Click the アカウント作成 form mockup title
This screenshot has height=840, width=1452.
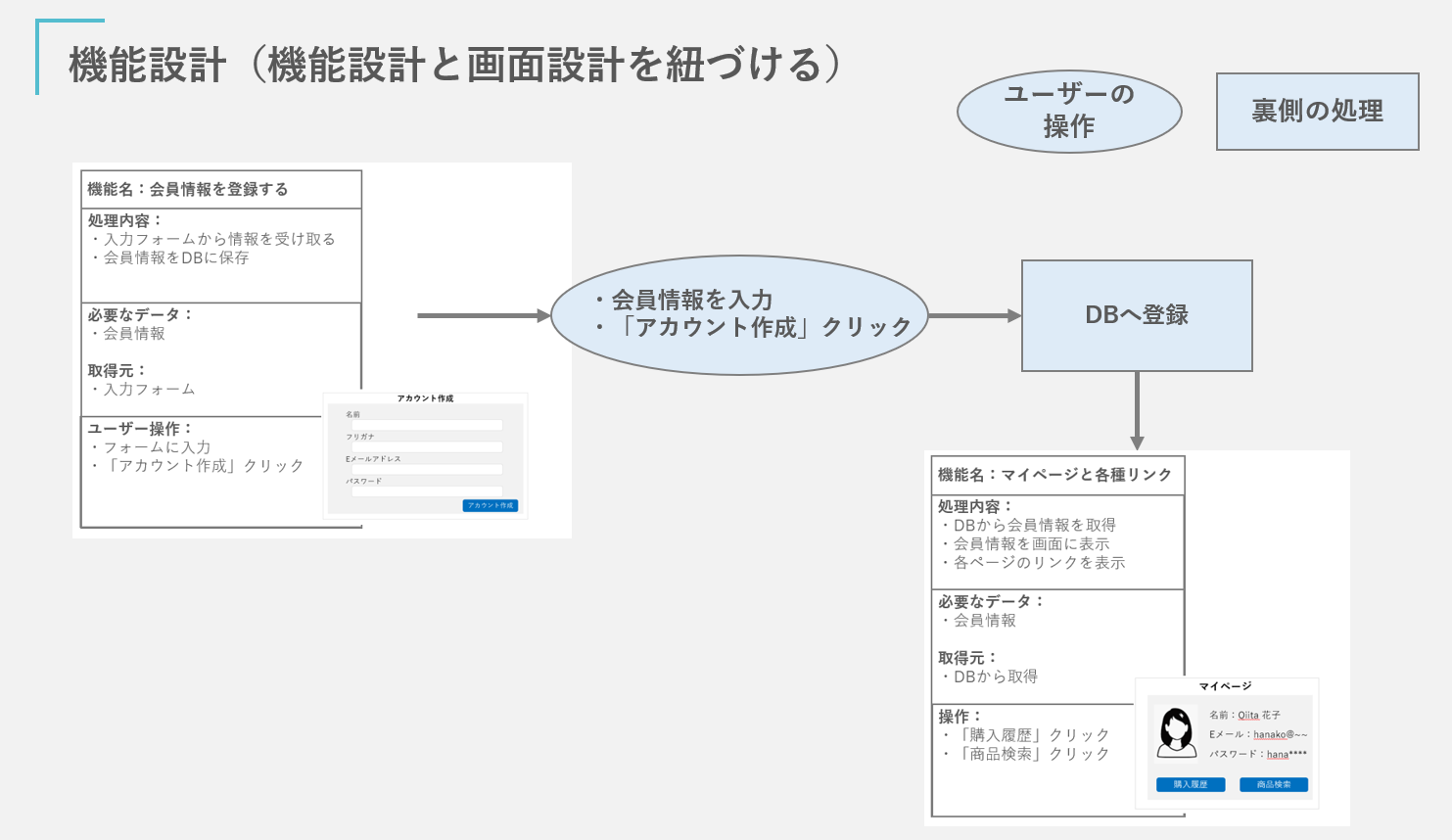click(425, 398)
